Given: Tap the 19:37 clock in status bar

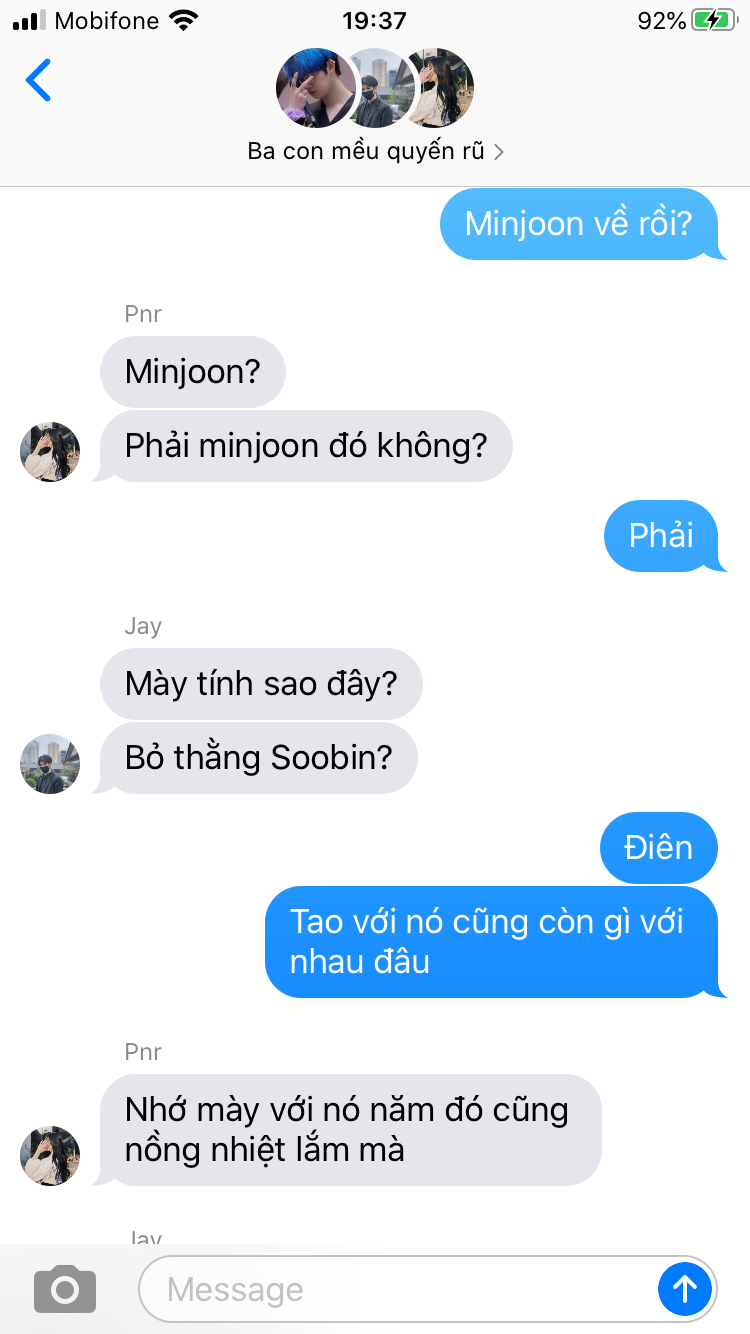Looking at the screenshot, I should coord(375,20).
